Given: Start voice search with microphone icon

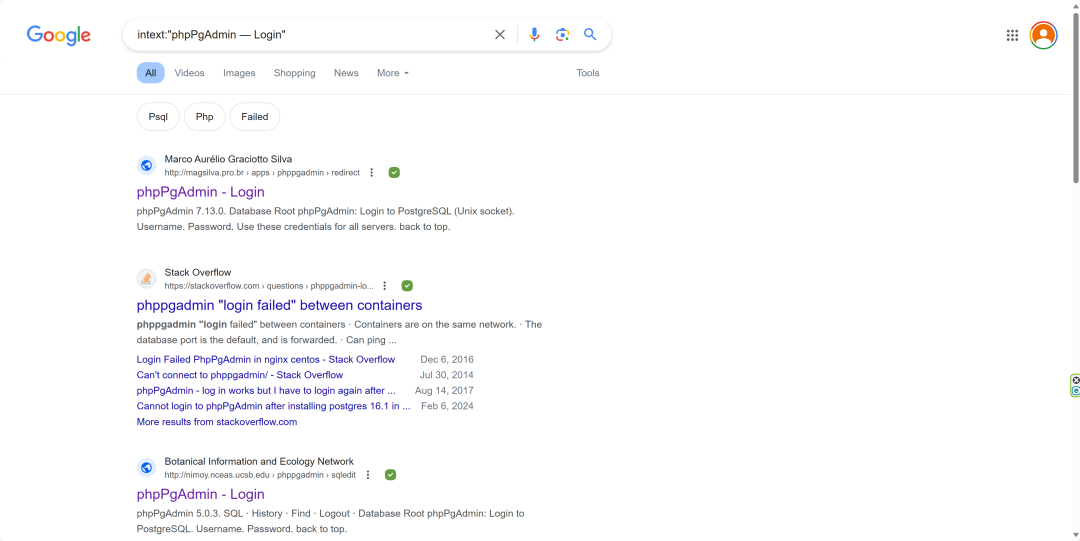Looking at the screenshot, I should pos(534,34).
